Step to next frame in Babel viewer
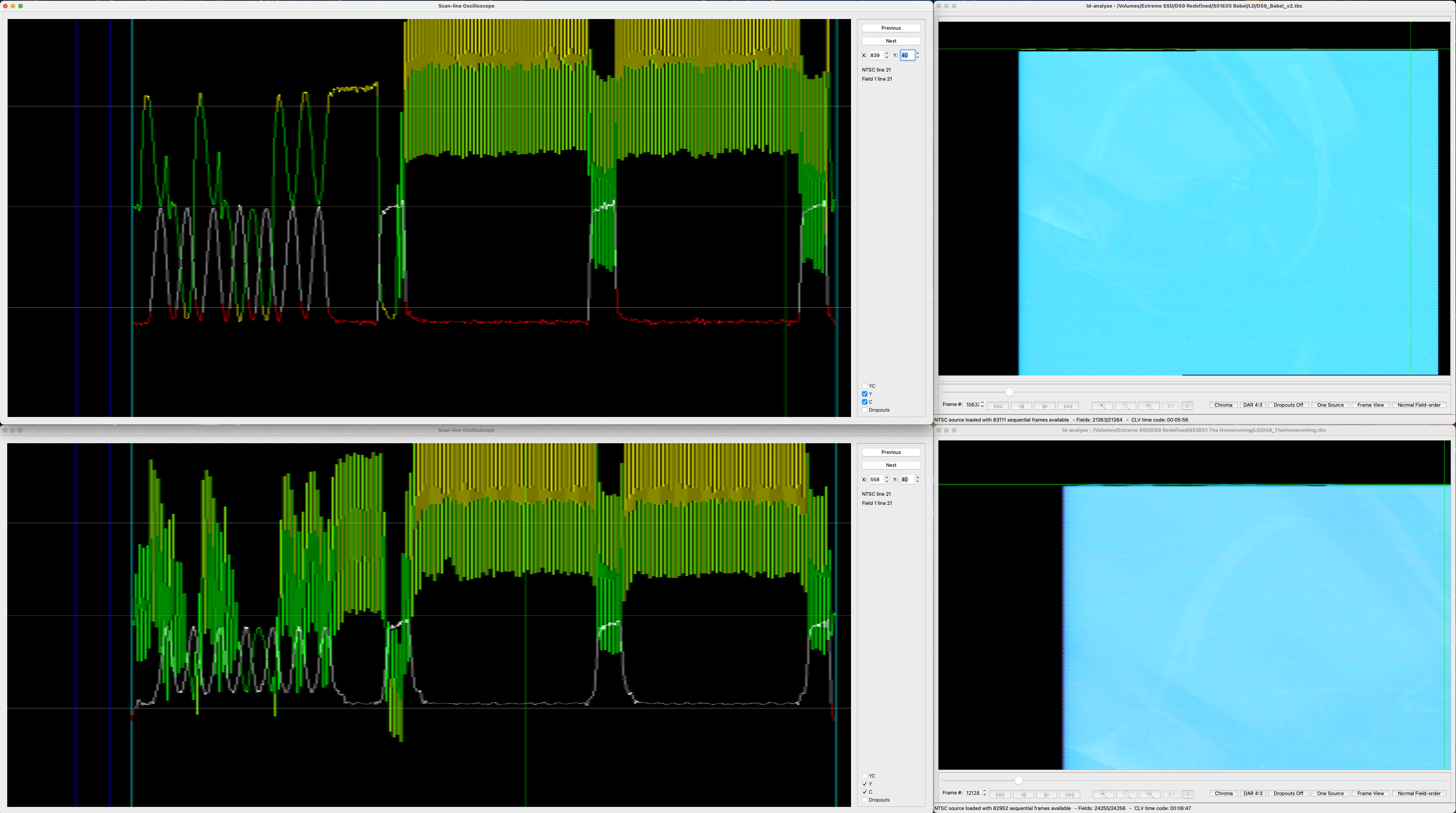The image size is (1456, 813). (x=1045, y=406)
